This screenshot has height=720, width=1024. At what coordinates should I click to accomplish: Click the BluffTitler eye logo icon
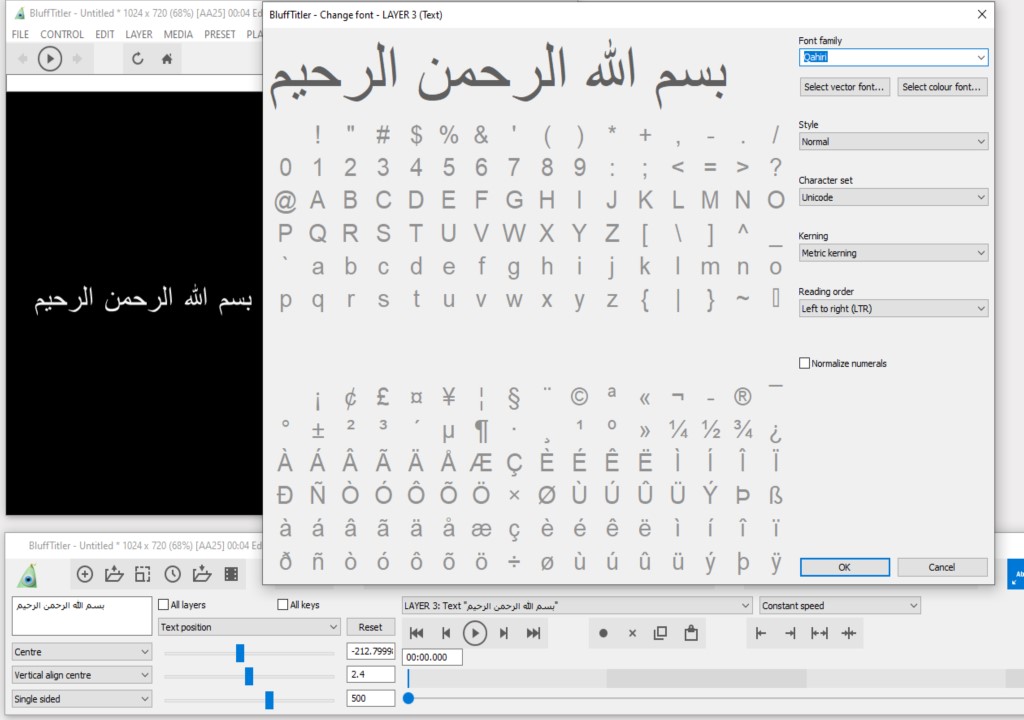point(28,576)
